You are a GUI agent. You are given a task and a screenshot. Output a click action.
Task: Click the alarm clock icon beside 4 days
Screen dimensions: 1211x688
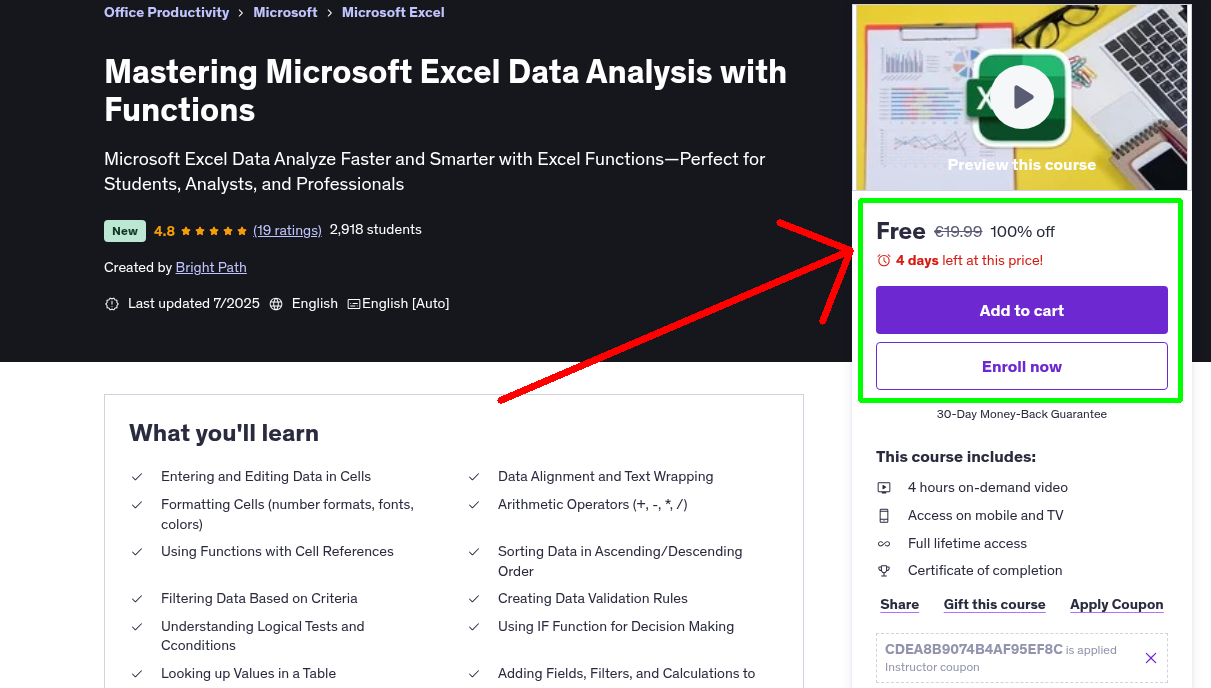tap(884, 260)
